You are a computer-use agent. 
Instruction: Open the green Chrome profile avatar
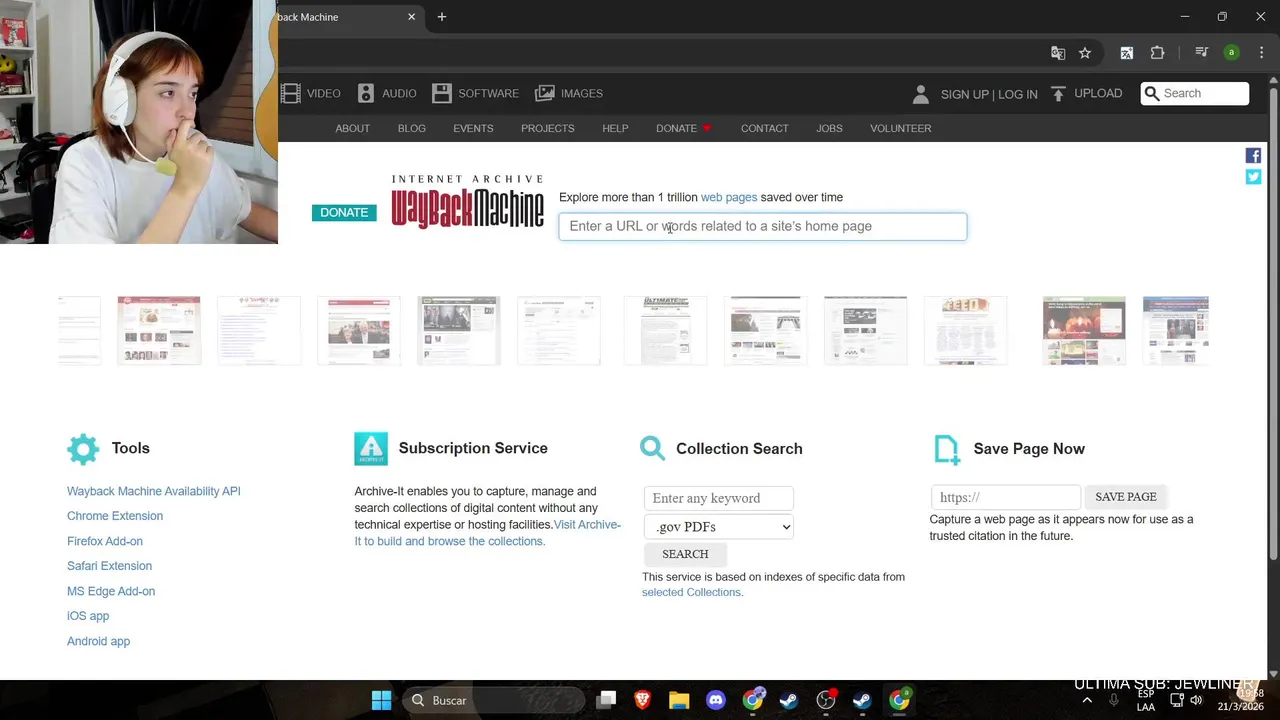1232,53
